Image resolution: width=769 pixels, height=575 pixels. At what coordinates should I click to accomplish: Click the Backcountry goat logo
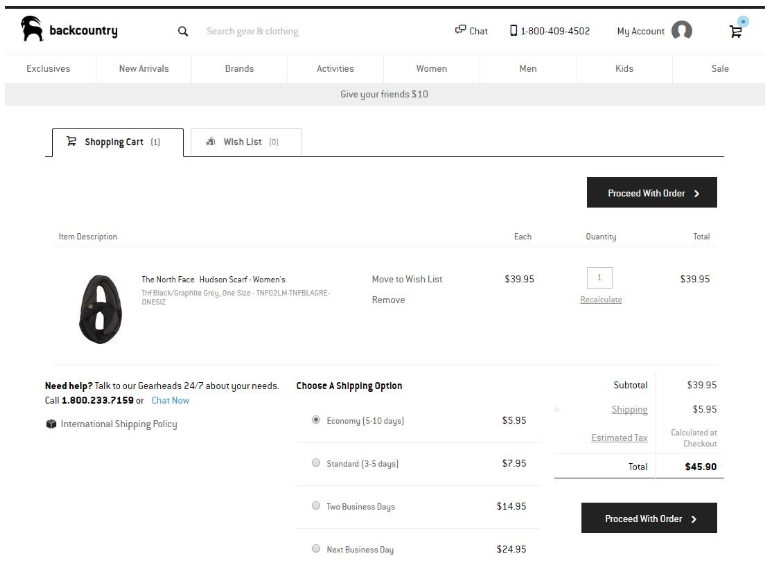[32, 30]
